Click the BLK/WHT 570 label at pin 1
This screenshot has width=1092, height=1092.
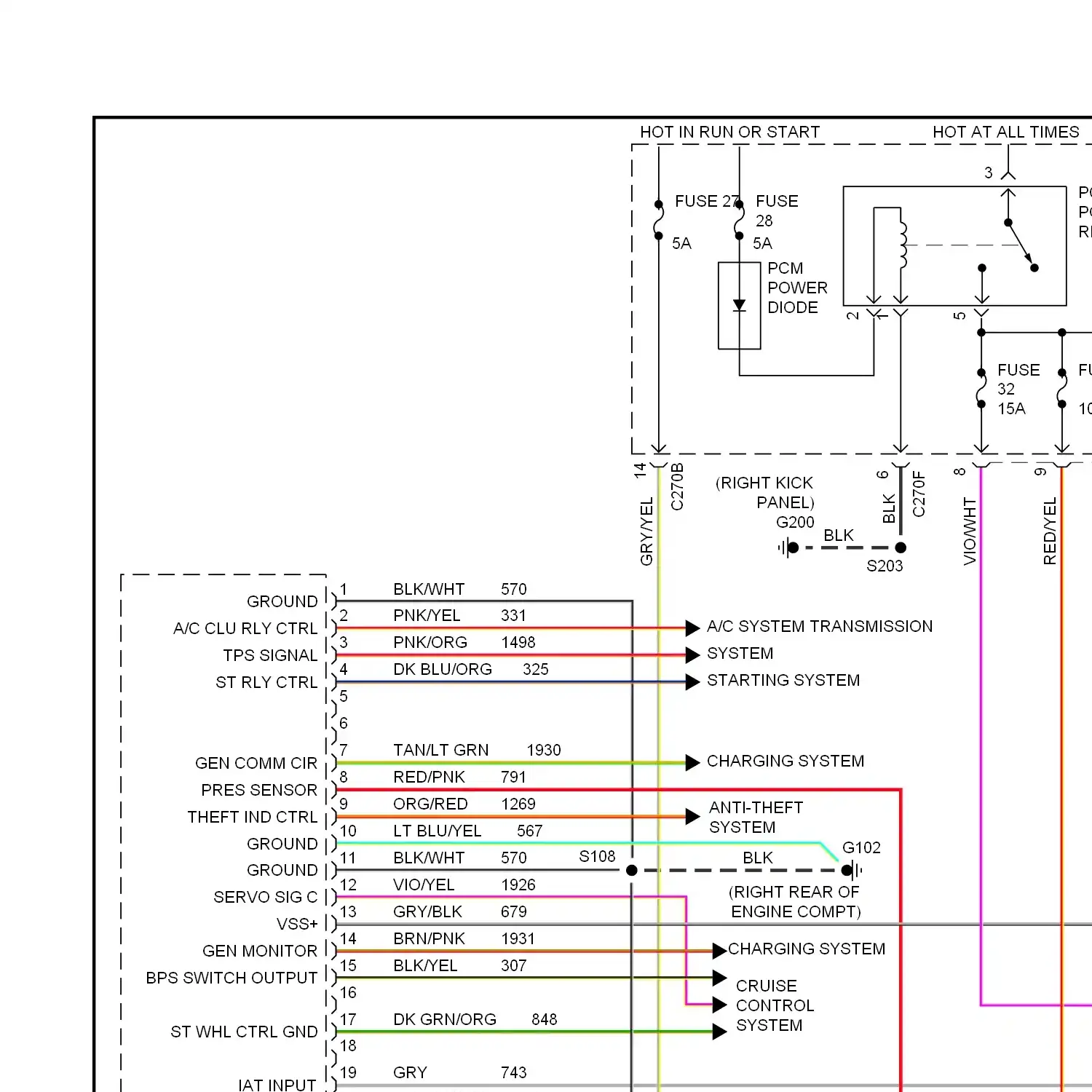point(459,589)
